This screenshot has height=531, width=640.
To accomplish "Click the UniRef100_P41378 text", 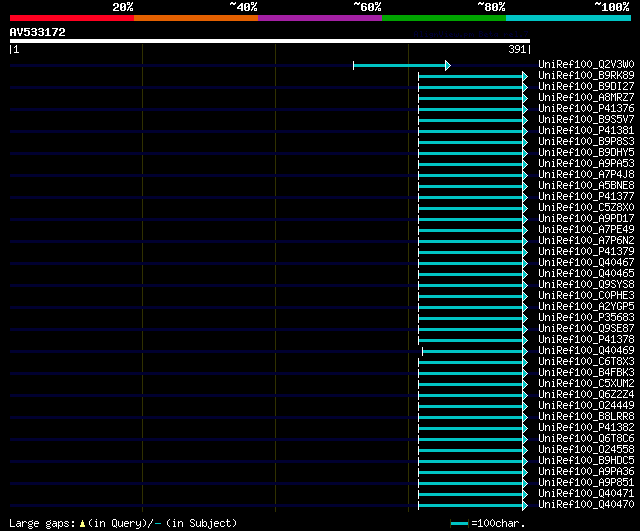I will tap(586, 340).
